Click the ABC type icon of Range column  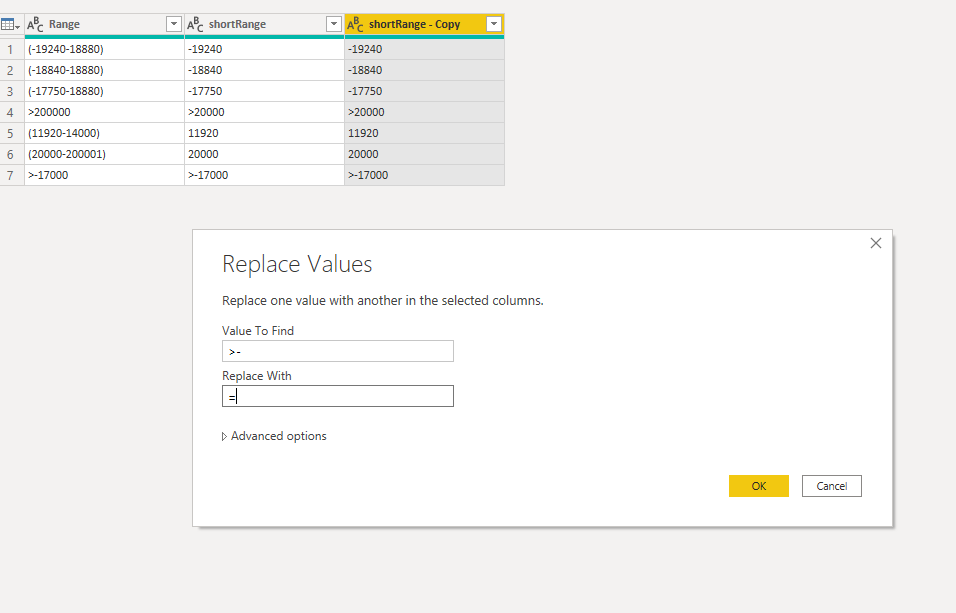pos(35,24)
